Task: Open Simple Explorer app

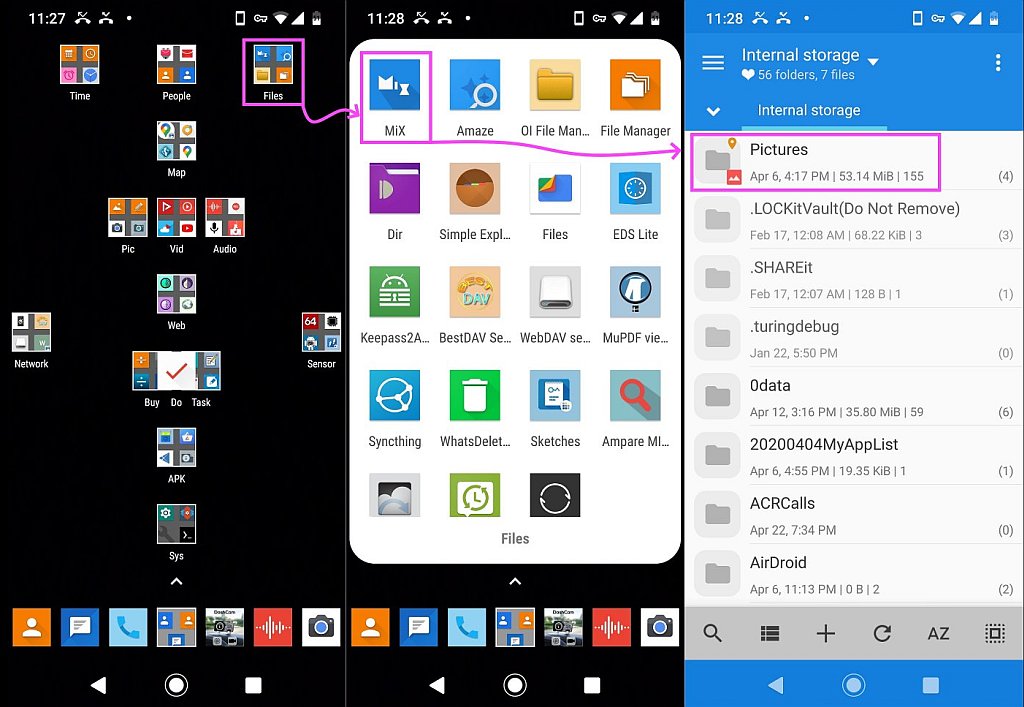Action: [475, 189]
